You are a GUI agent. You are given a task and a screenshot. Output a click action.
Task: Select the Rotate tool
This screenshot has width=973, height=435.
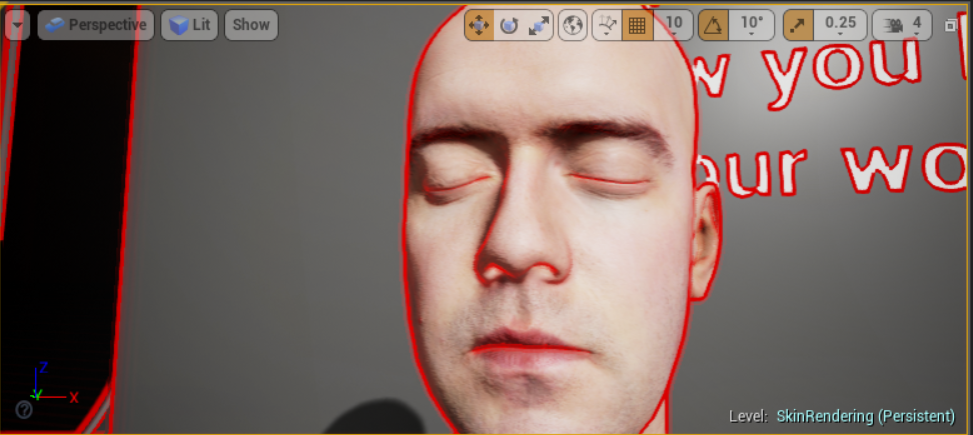tap(509, 25)
